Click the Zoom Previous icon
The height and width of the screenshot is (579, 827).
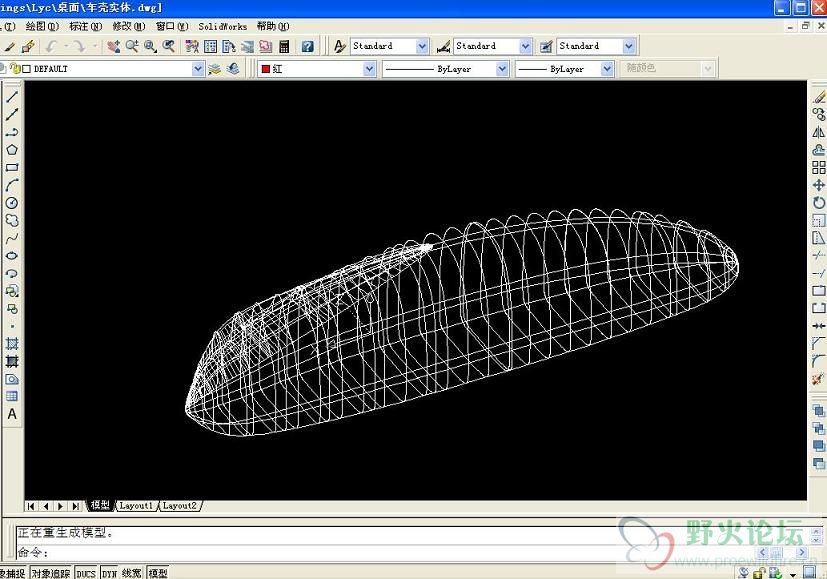click(x=169, y=46)
